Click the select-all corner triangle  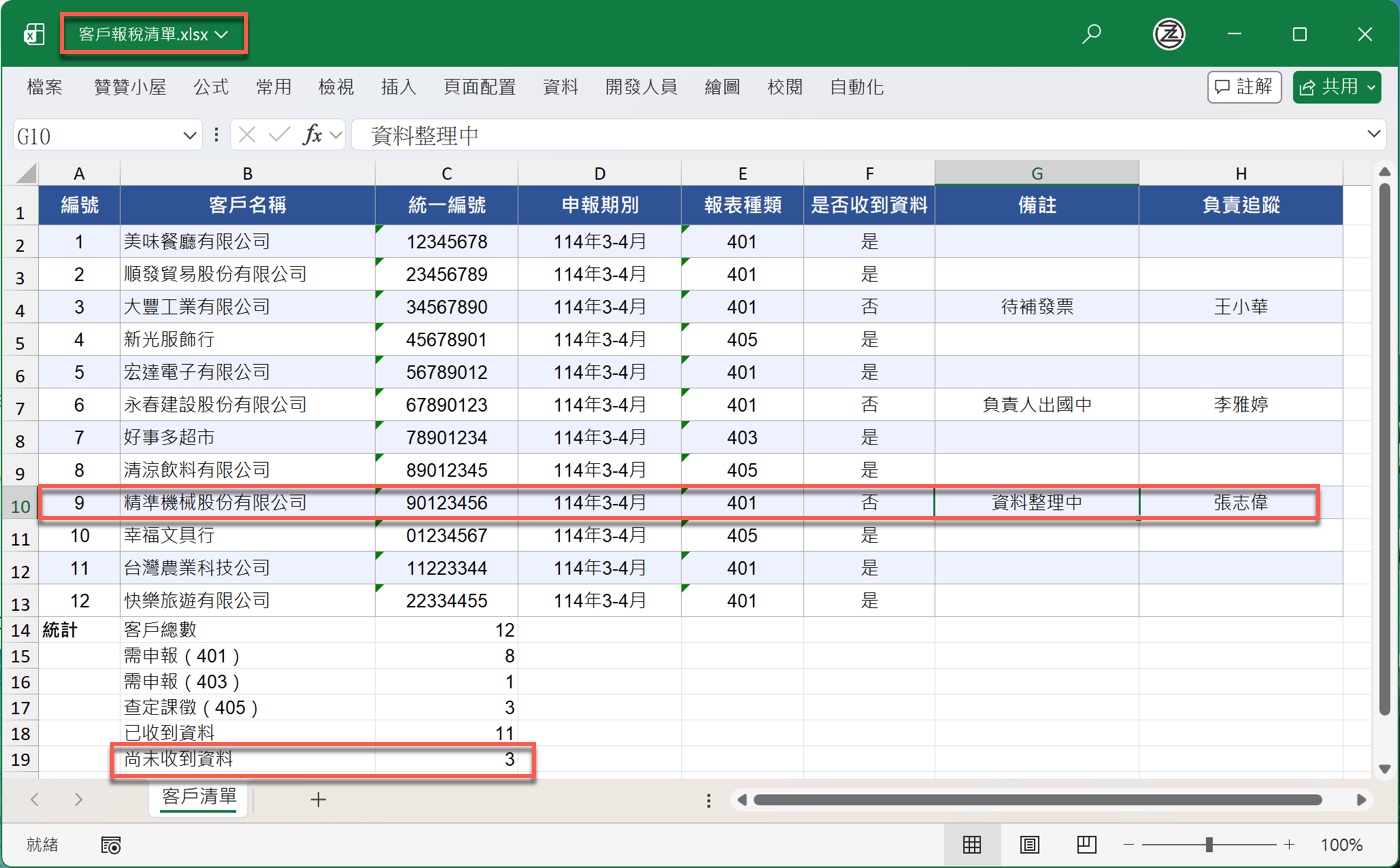click(26, 173)
